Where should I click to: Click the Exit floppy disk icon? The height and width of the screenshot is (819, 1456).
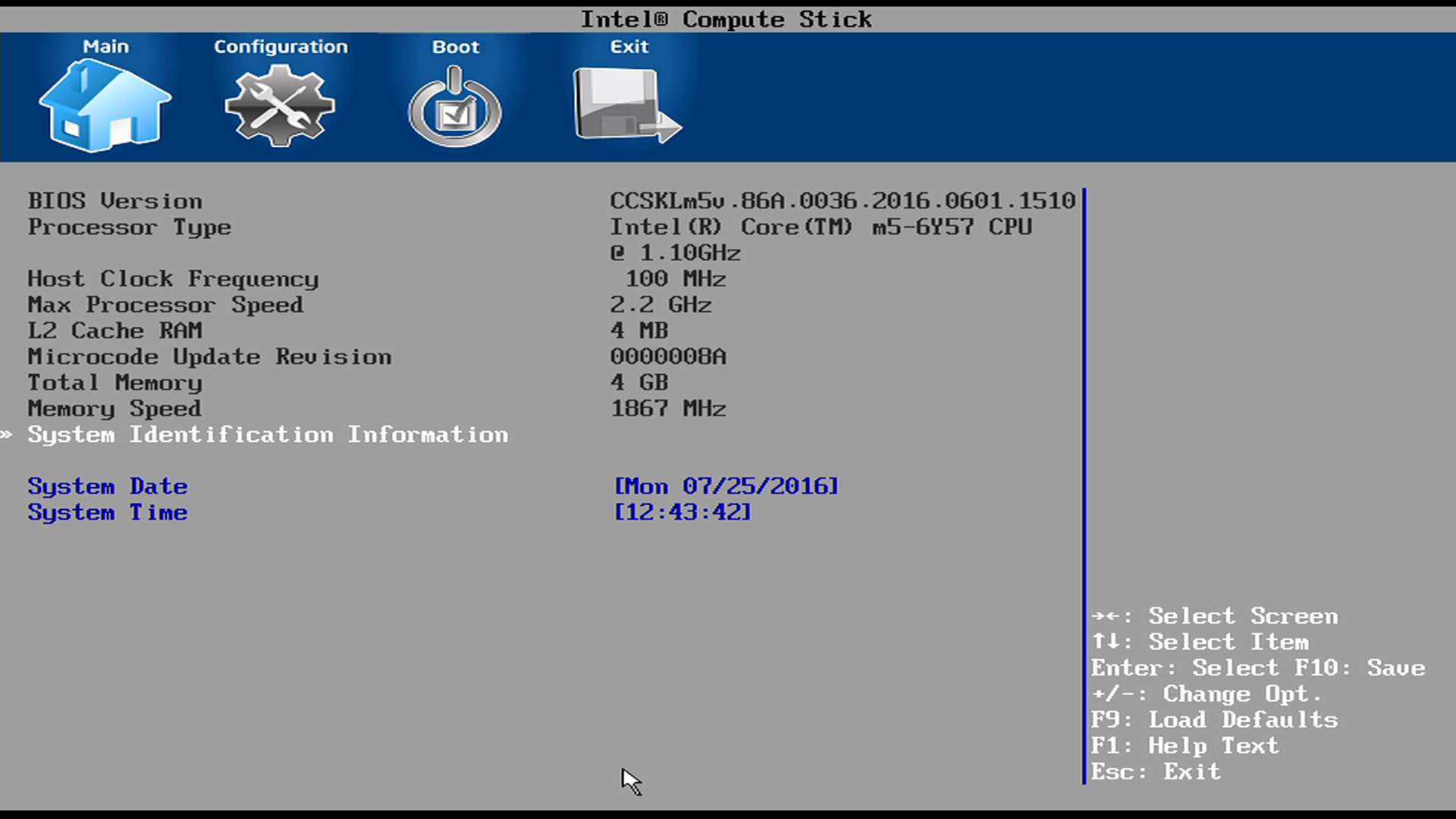(626, 106)
